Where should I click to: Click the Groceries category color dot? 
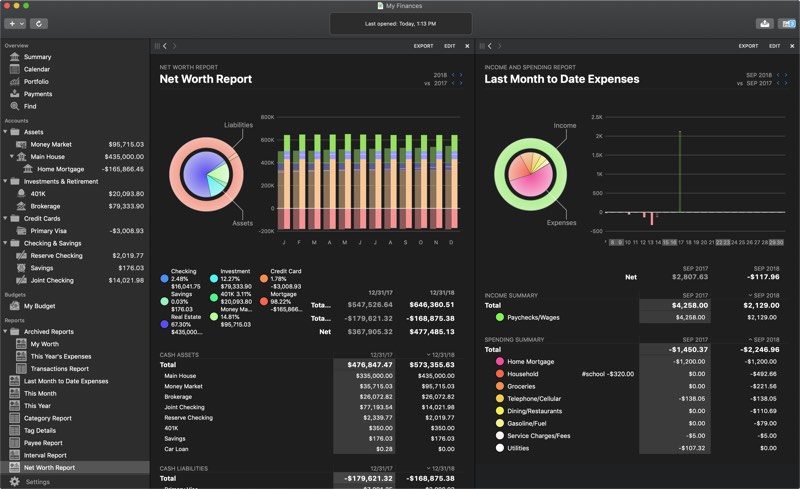[500, 386]
